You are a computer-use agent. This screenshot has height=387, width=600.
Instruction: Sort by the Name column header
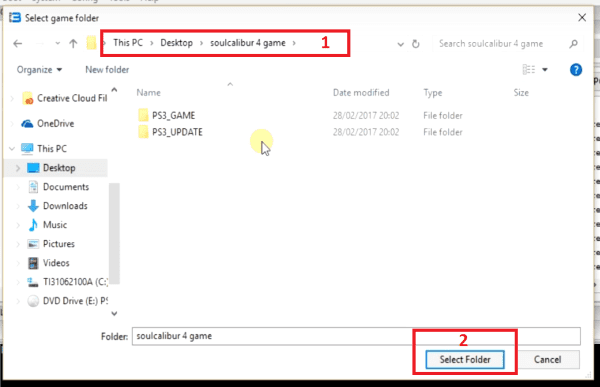pyautogui.click(x=148, y=93)
